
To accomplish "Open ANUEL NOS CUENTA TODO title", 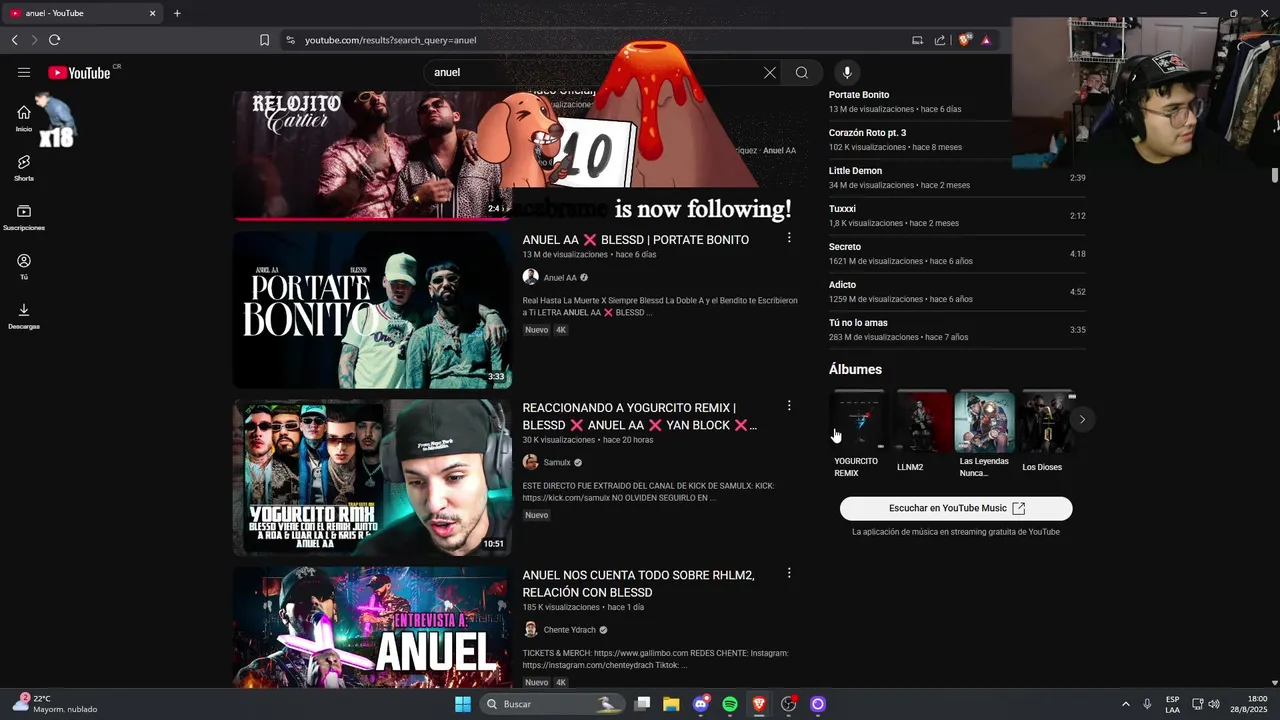I will [x=638, y=584].
